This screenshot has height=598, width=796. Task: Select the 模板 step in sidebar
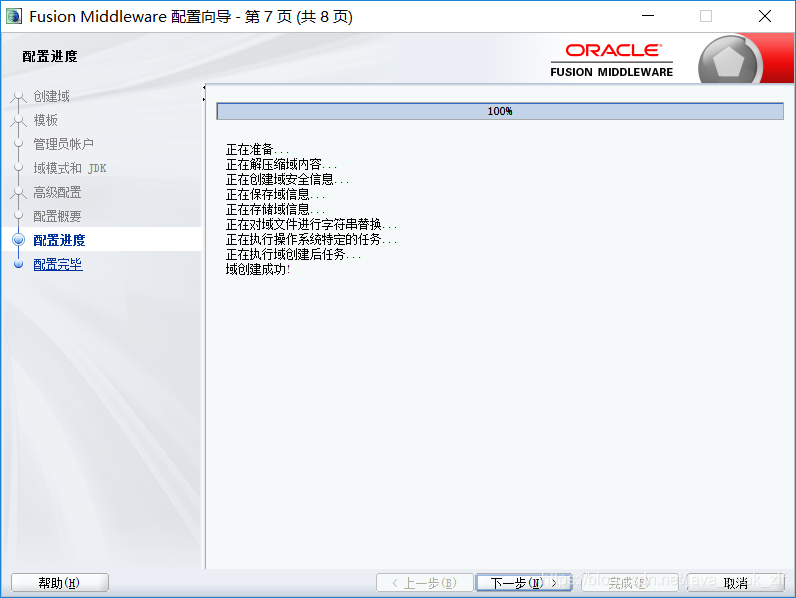(45, 120)
